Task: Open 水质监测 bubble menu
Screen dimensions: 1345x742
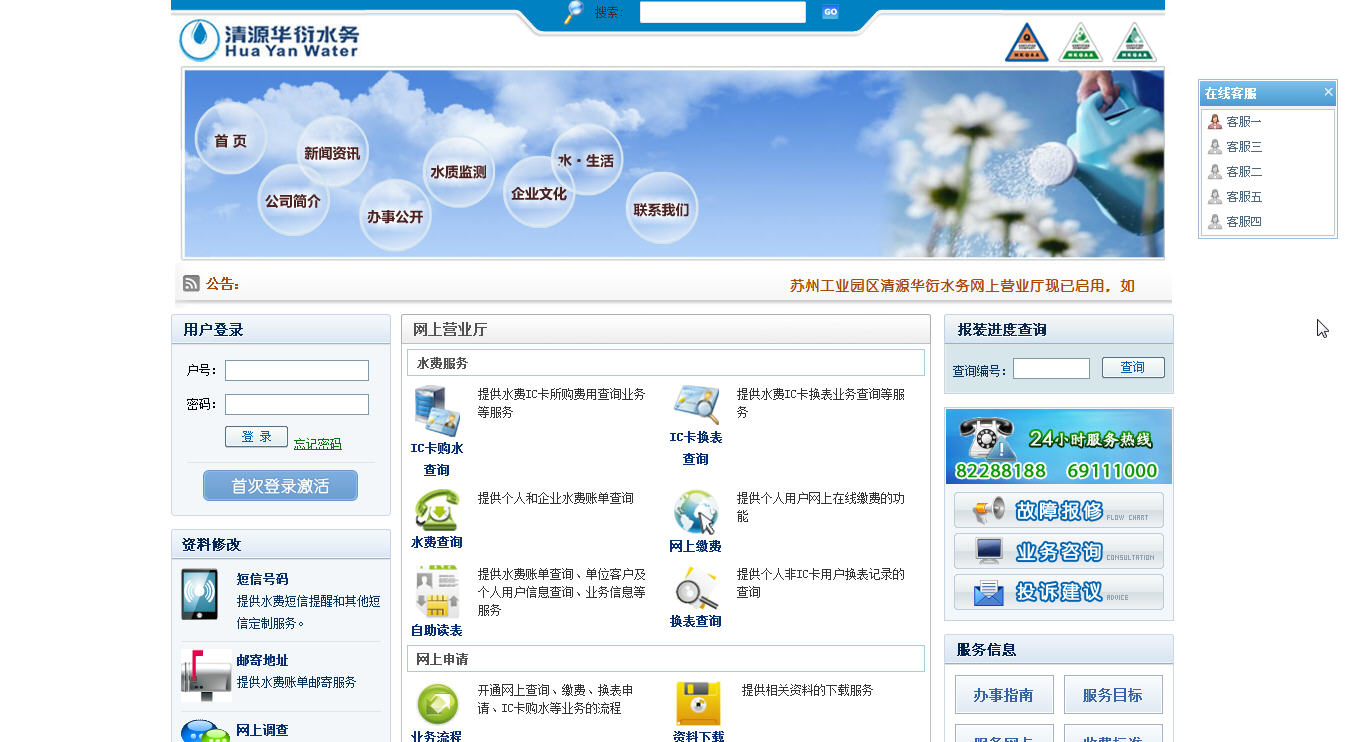Action: (458, 172)
